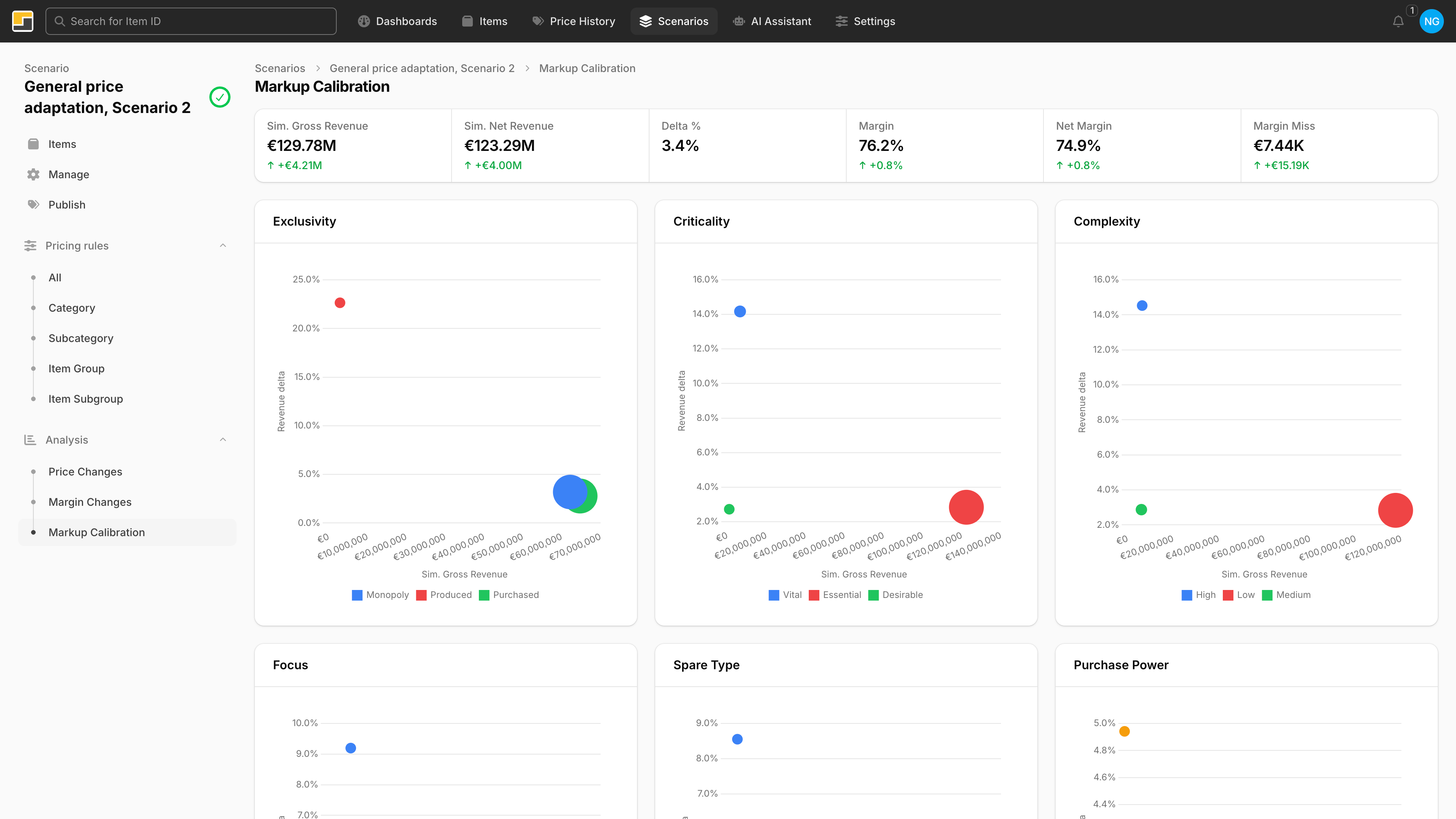Switch to the Scenarios tab
The height and width of the screenshot is (819, 1456).
pos(674,21)
